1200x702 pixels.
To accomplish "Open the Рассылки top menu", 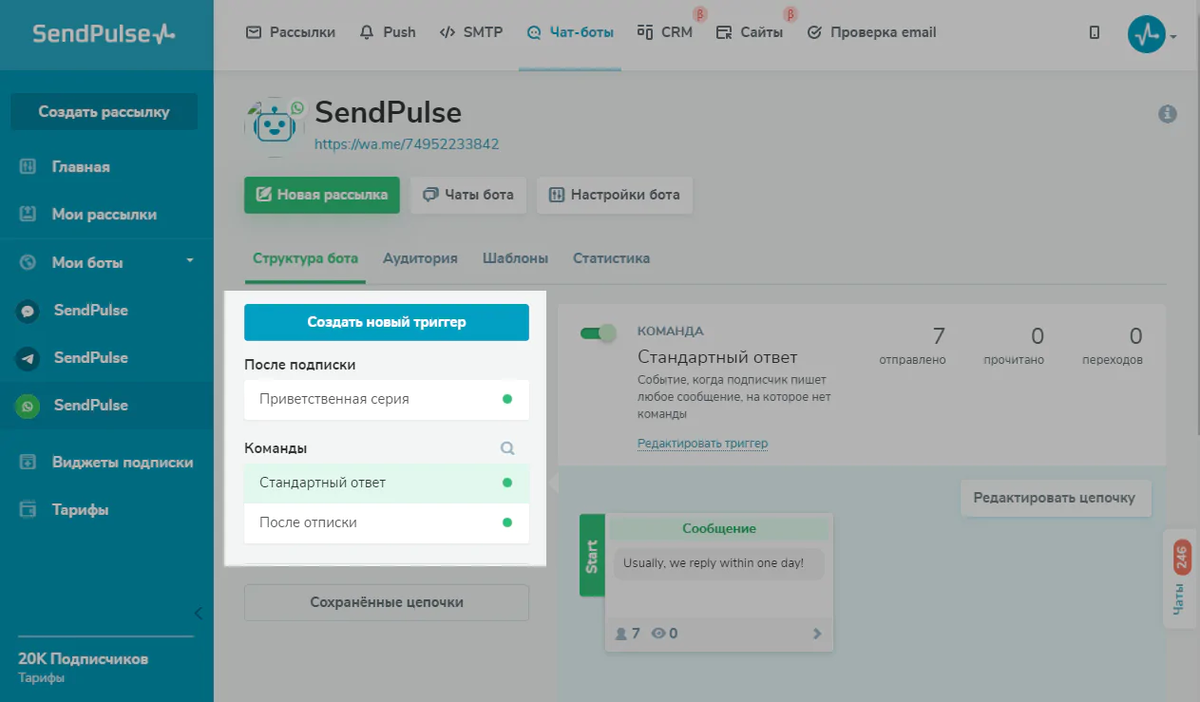I will pyautogui.click(x=290, y=32).
